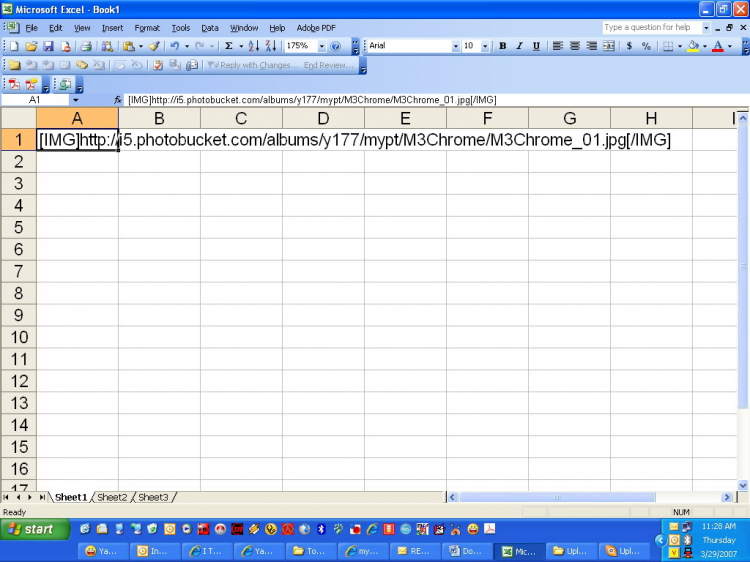Image resolution: width=750 pixels, height=562 pixels.
Task: Click the vertical scrollbar down arrow
Action: coord(743,485)
